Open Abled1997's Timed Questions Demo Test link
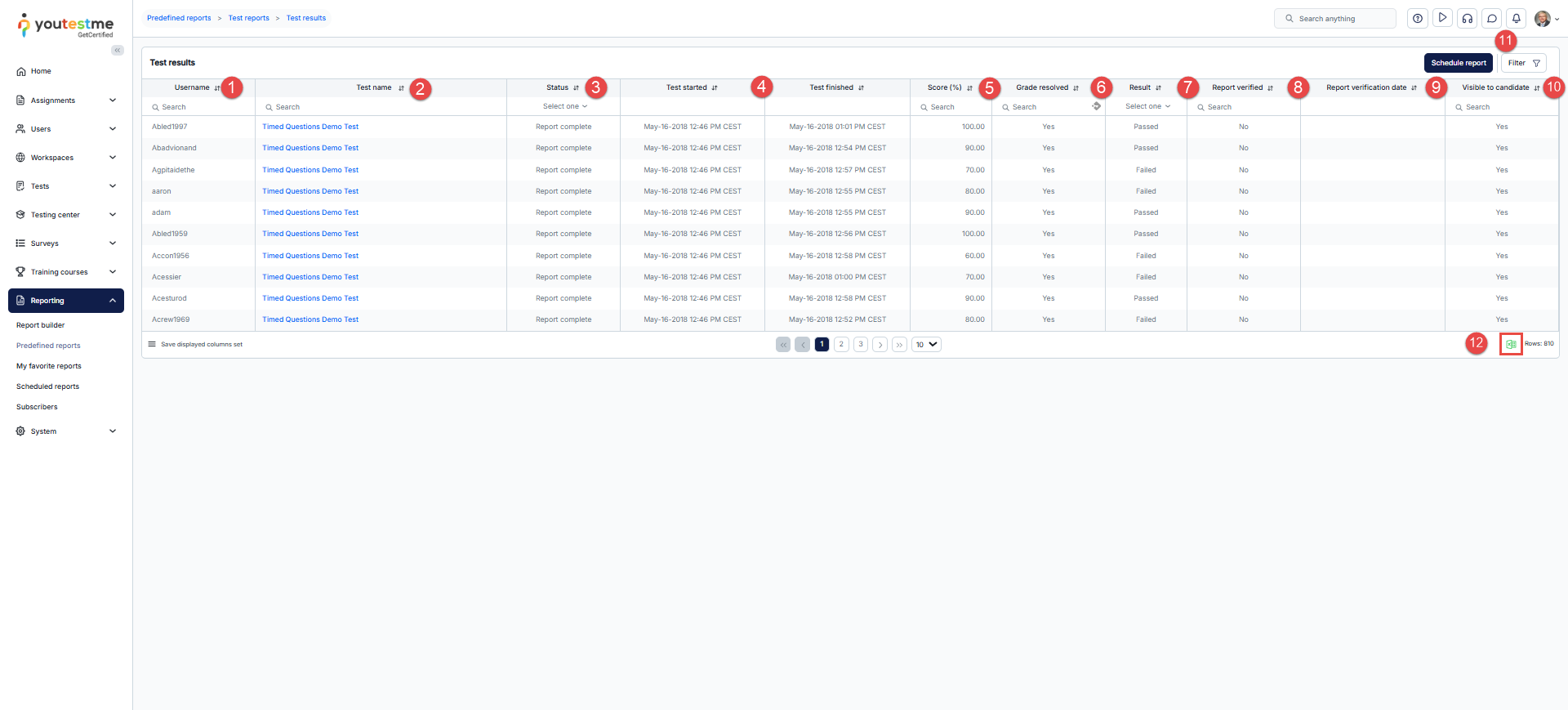This screenshot has height=710, width=1568. [310, 127]
